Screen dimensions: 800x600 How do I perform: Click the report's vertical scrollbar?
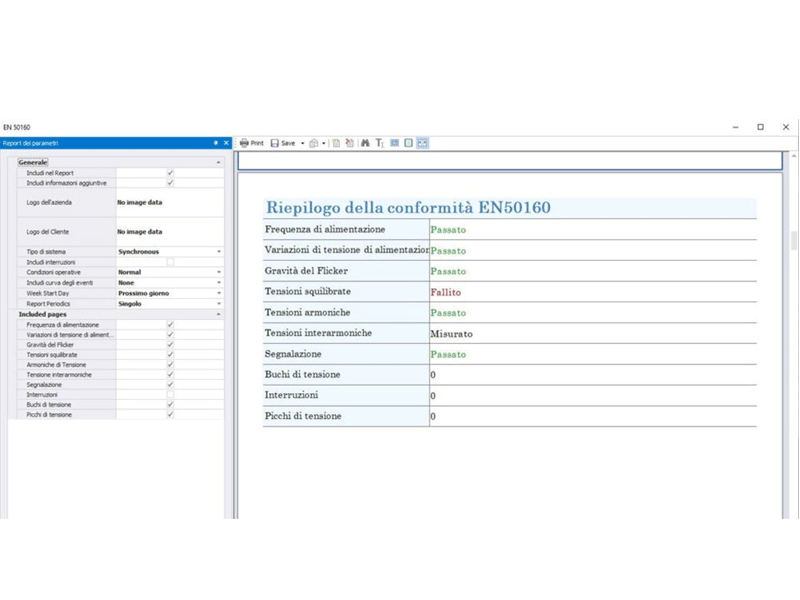pos(794,240)
